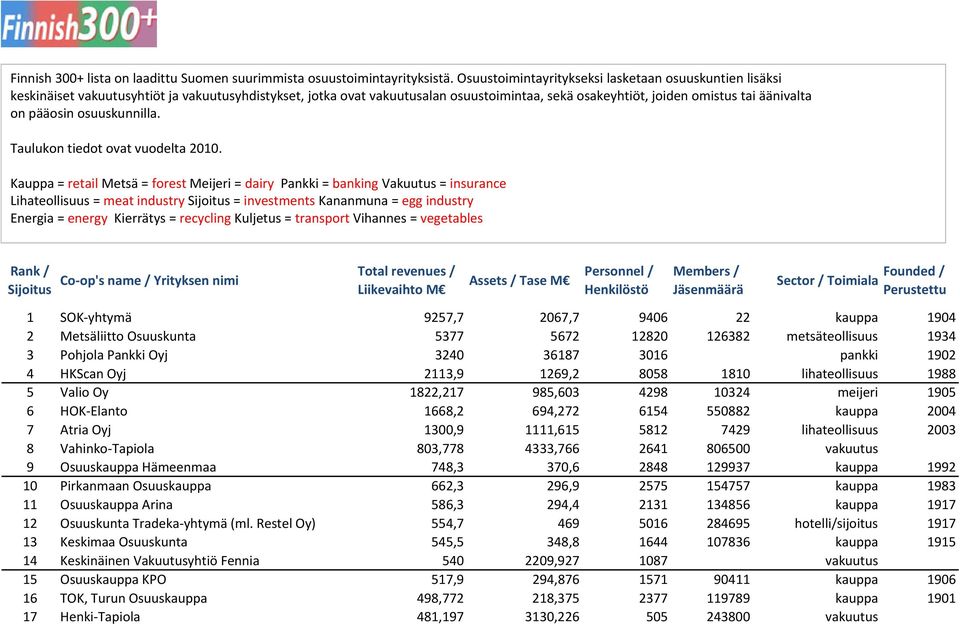Image resolution: width=960 pixels, height=624 pixels.
Task: Click the Sector / Toimiala header
Action: 827,280
